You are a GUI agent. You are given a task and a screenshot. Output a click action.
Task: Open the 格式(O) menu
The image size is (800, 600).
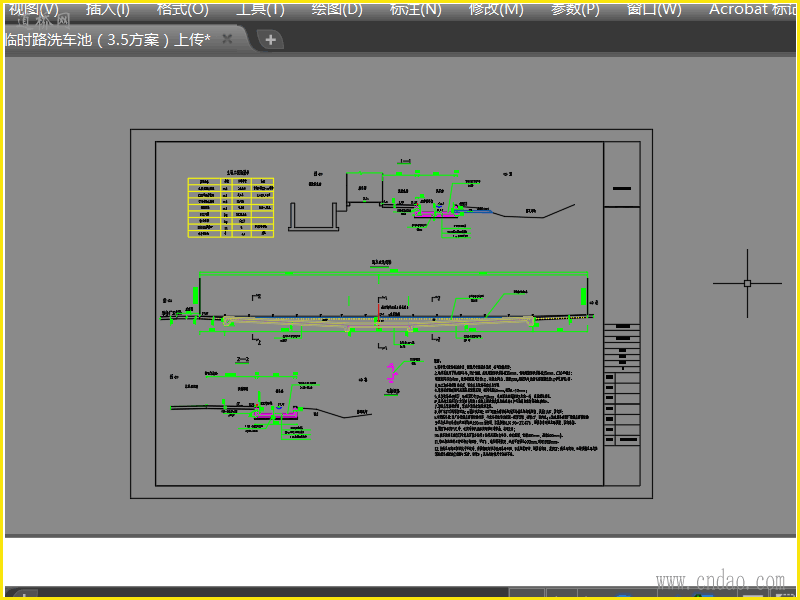point(183,9)
